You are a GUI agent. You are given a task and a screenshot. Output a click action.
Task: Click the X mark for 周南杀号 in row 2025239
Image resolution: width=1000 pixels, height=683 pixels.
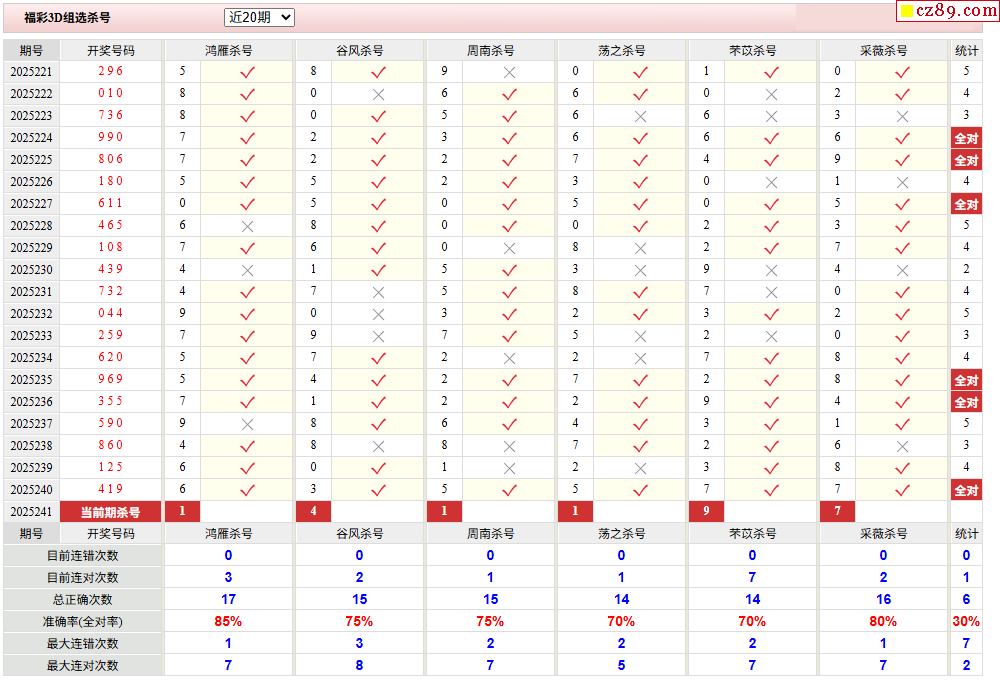[509, 468]
